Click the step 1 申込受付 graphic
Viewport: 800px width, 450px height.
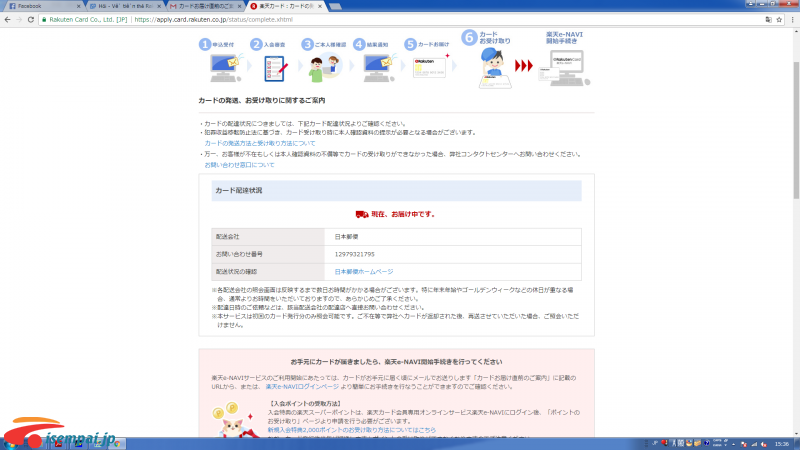[221, 60]
